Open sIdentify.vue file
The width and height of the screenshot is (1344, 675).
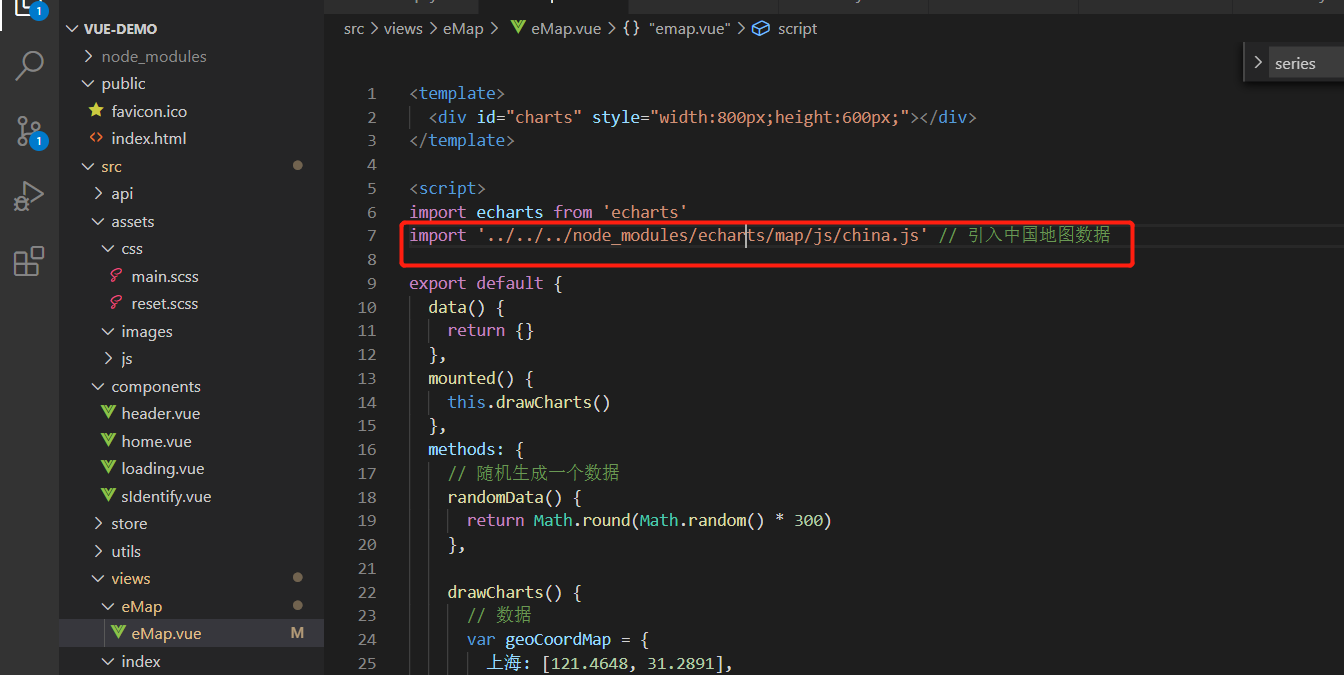point(166,496)
